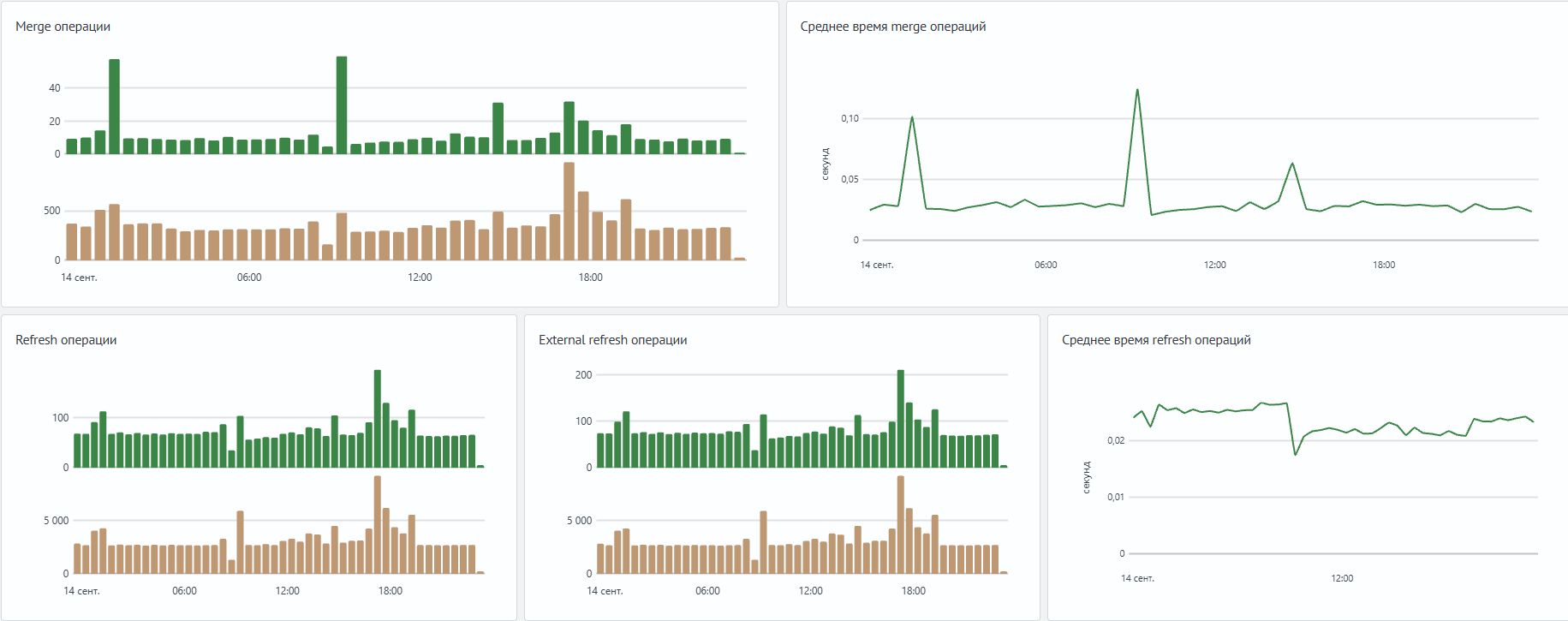Click "секунд" axis title in merge average time chart

point(826,164)
